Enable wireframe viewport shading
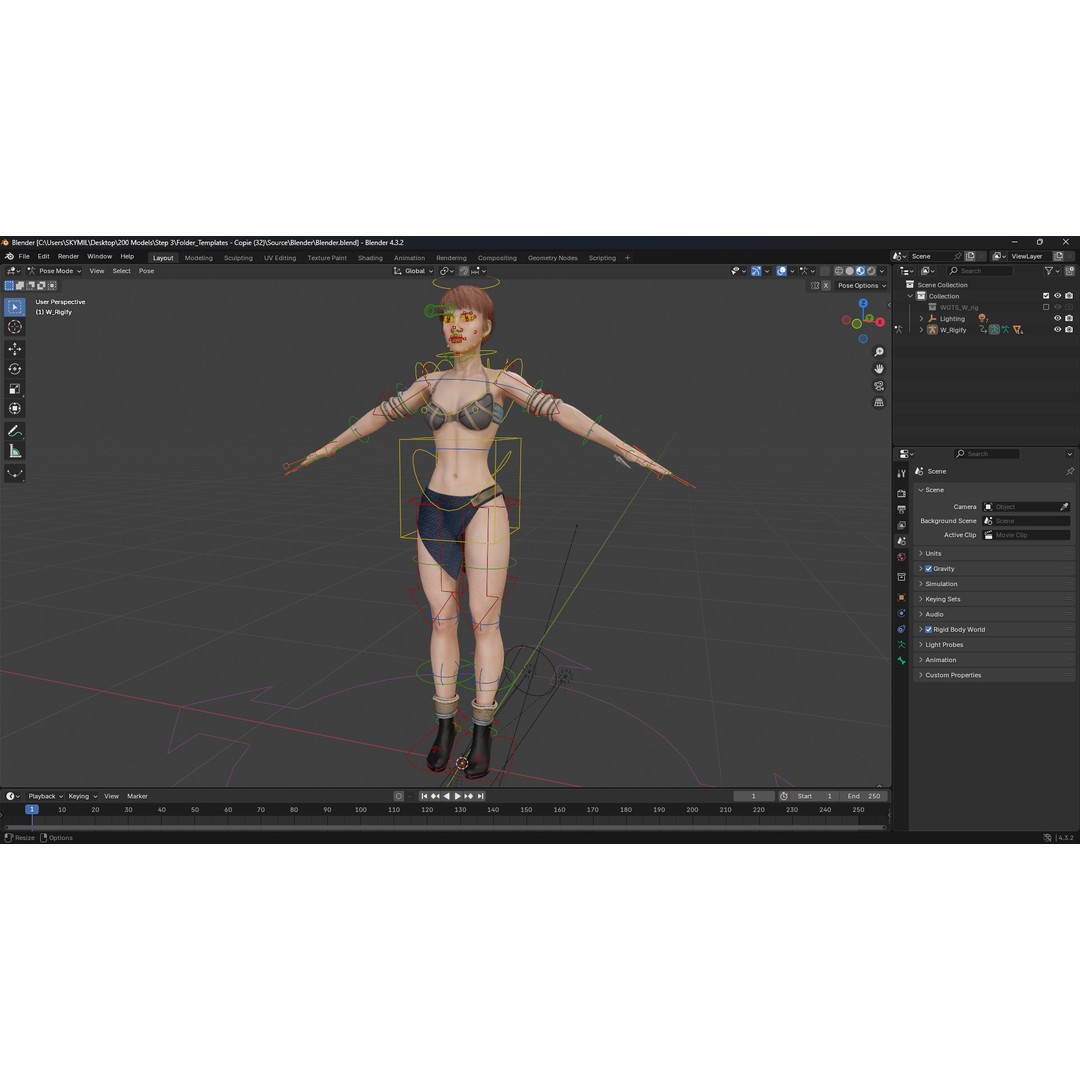1080x1080 pixels. coord(839,271)
